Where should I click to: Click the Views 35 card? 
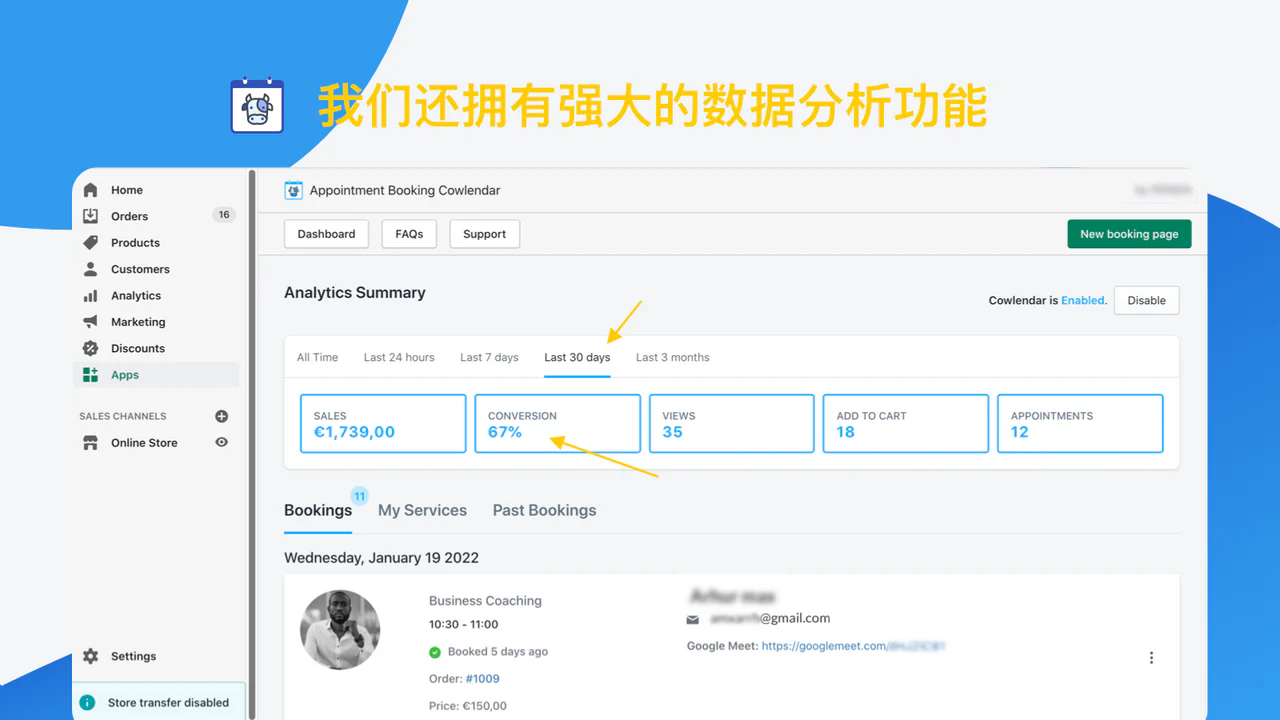[732, 423]
